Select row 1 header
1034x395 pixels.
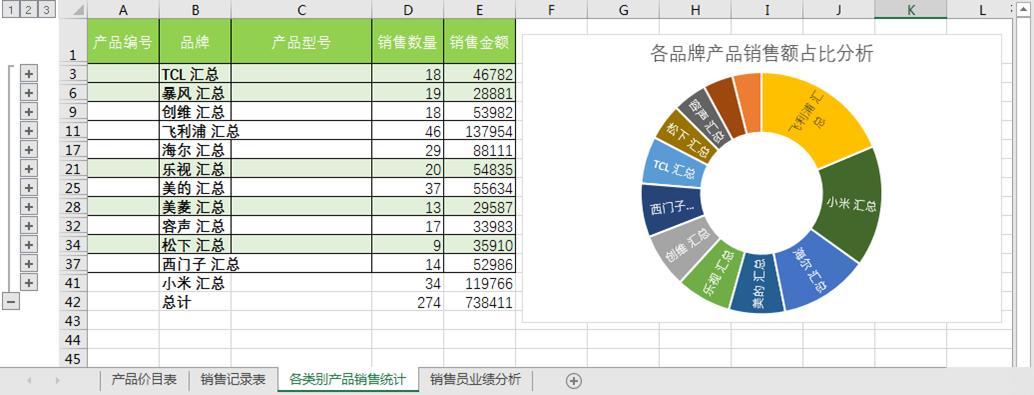pyautogui.click(x=73, y=41)
